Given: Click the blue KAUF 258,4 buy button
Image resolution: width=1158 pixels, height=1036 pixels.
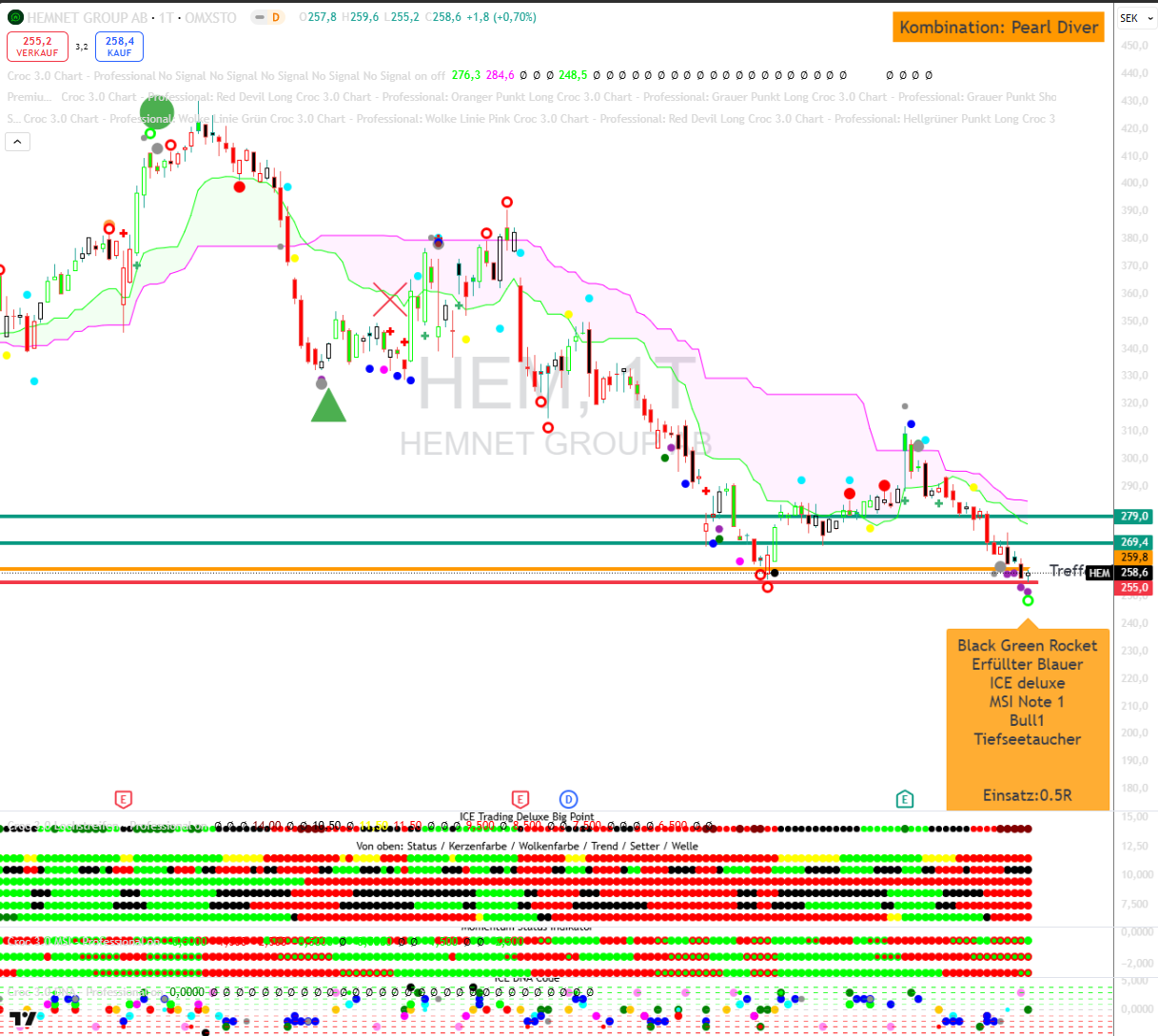Looking at the screenshot, I should 120,47.
